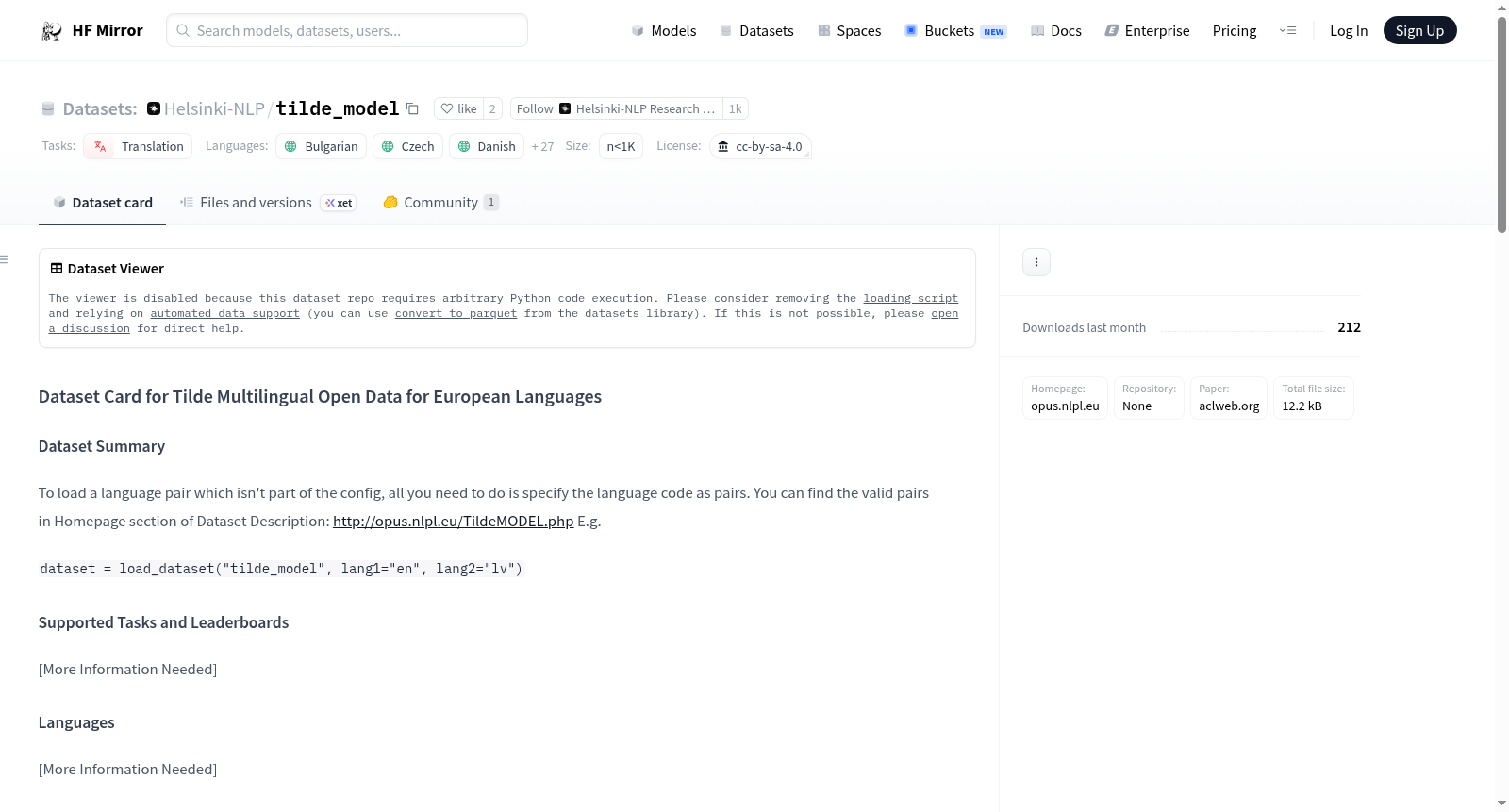Click the HF Mirror logo icon

[51, 31]
